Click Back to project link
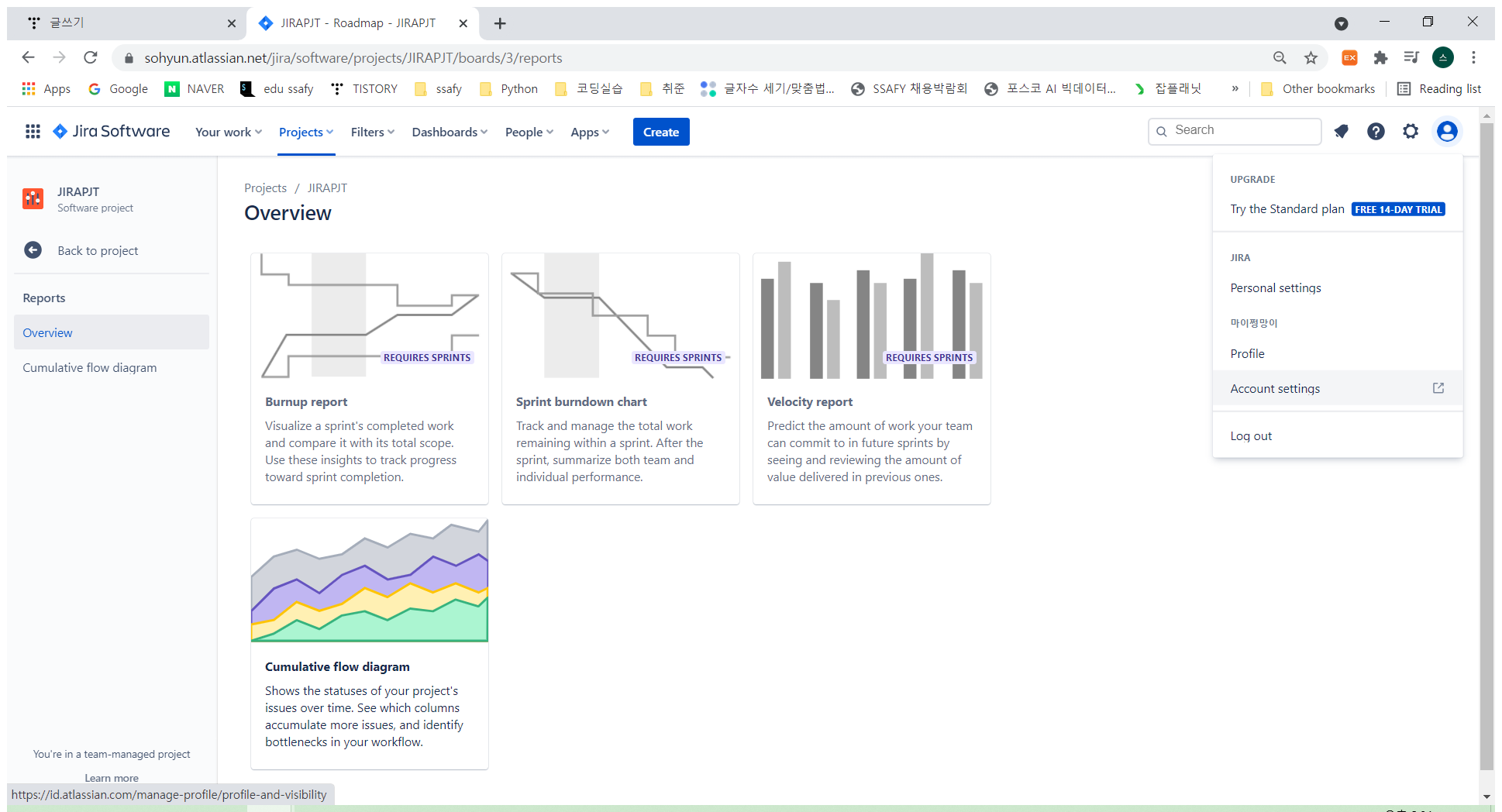1502x812 pixels. pyautogui.click(x=98, y=250)
